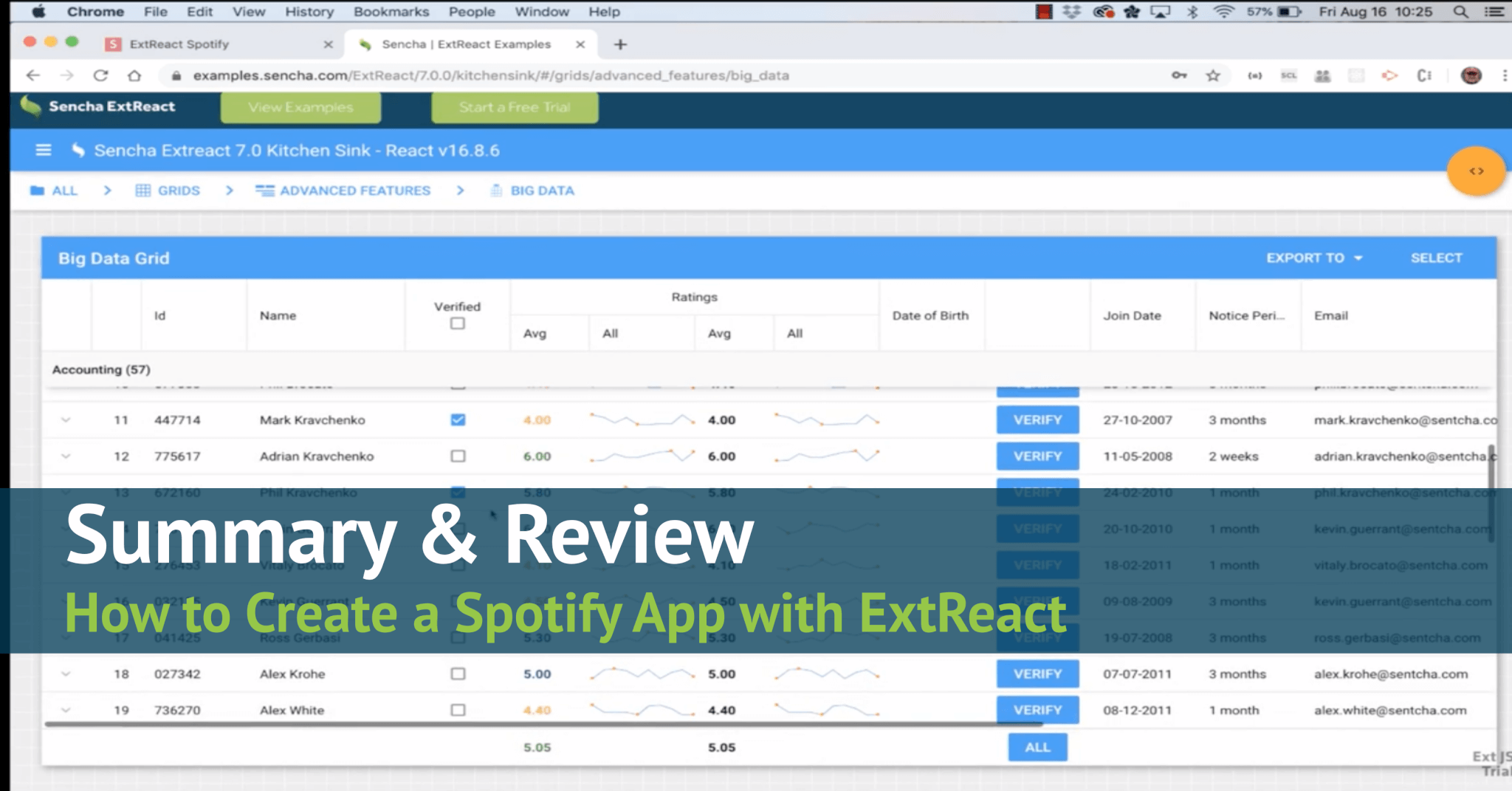Click VERIFY for Alex White
This screenshot has width=1512, height=791.
pyautogui.click(x=1037, y=710)
